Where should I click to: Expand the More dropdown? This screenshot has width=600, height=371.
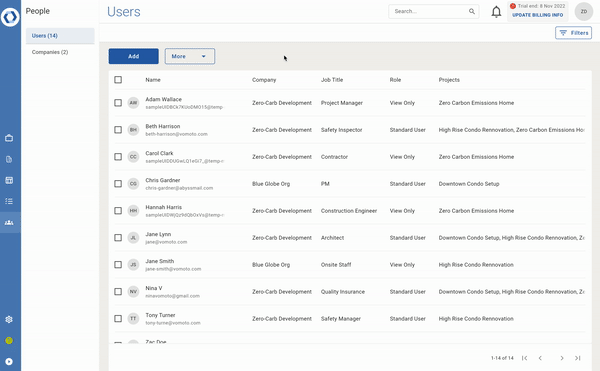tap(190, 56)
